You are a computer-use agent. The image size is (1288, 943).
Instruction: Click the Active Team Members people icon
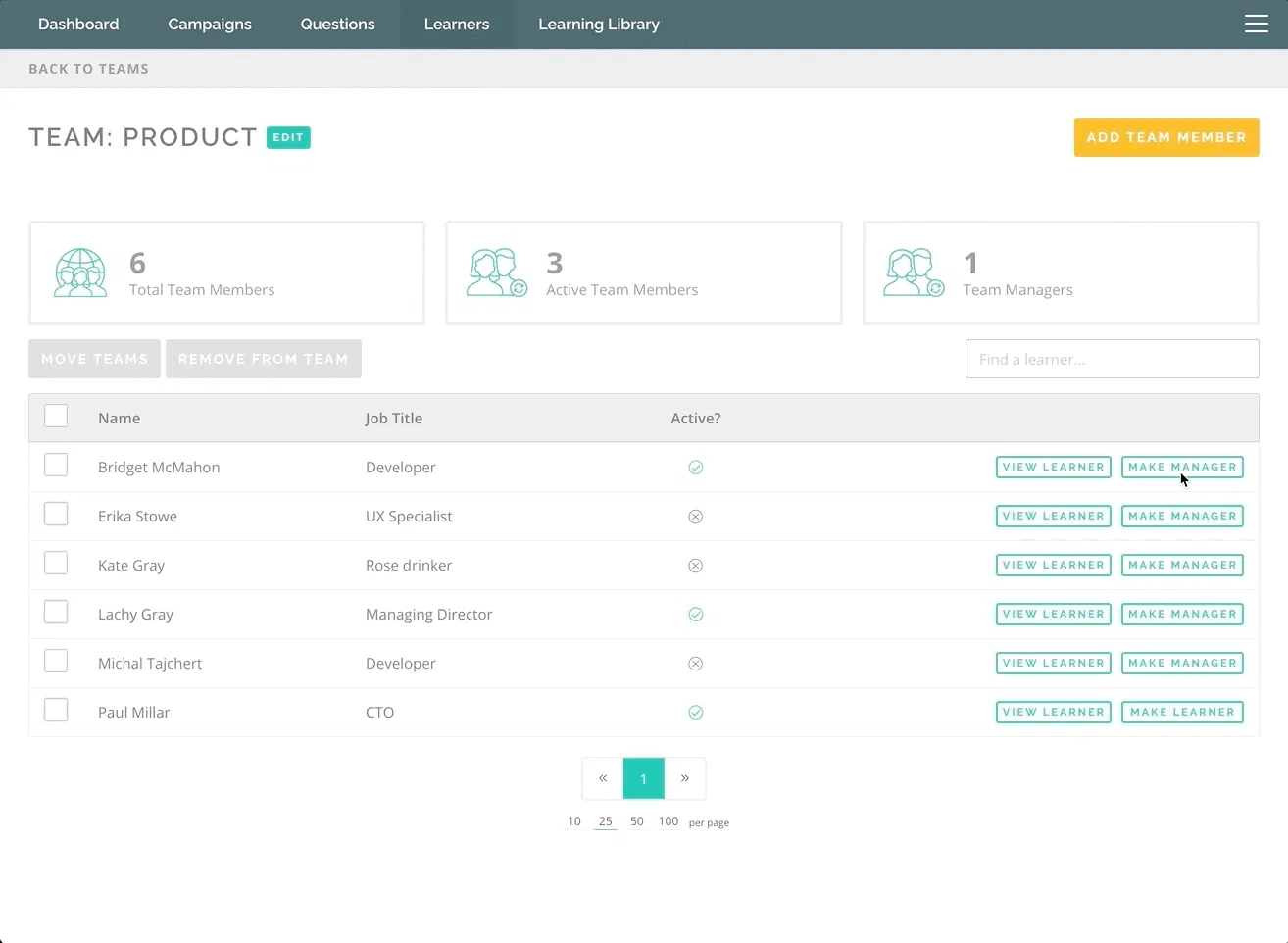coord(497,273)
